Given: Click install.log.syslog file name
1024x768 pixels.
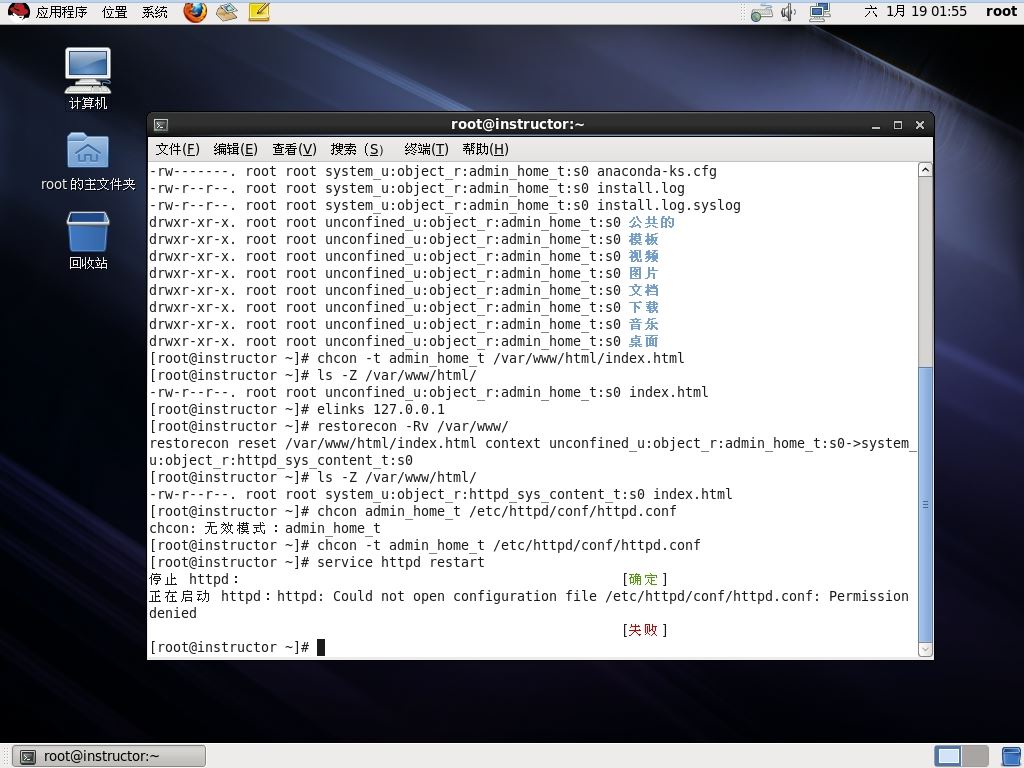Looking at the screenshot, I should tap(669, 205).
